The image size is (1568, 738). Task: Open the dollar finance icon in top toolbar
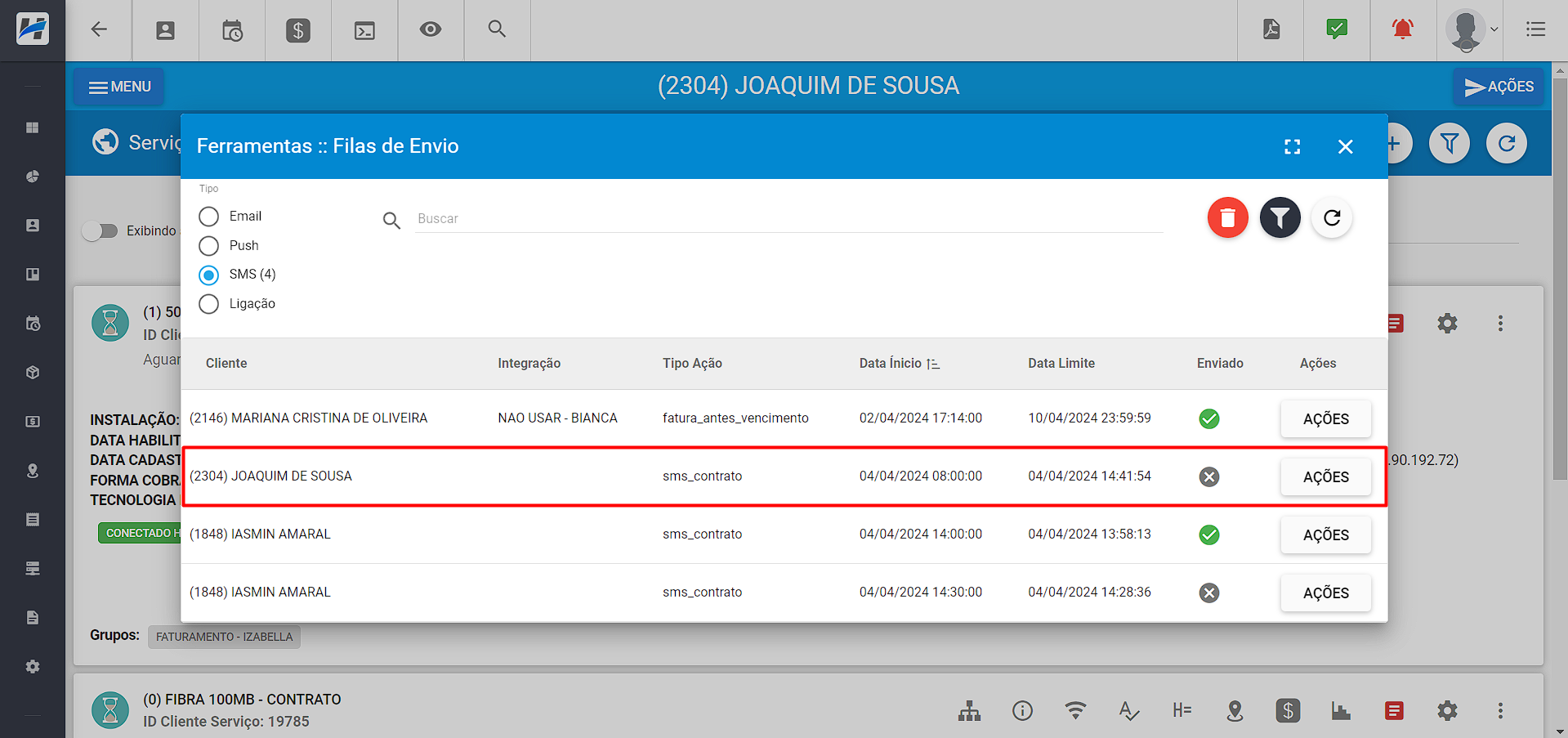pos(298,31)
